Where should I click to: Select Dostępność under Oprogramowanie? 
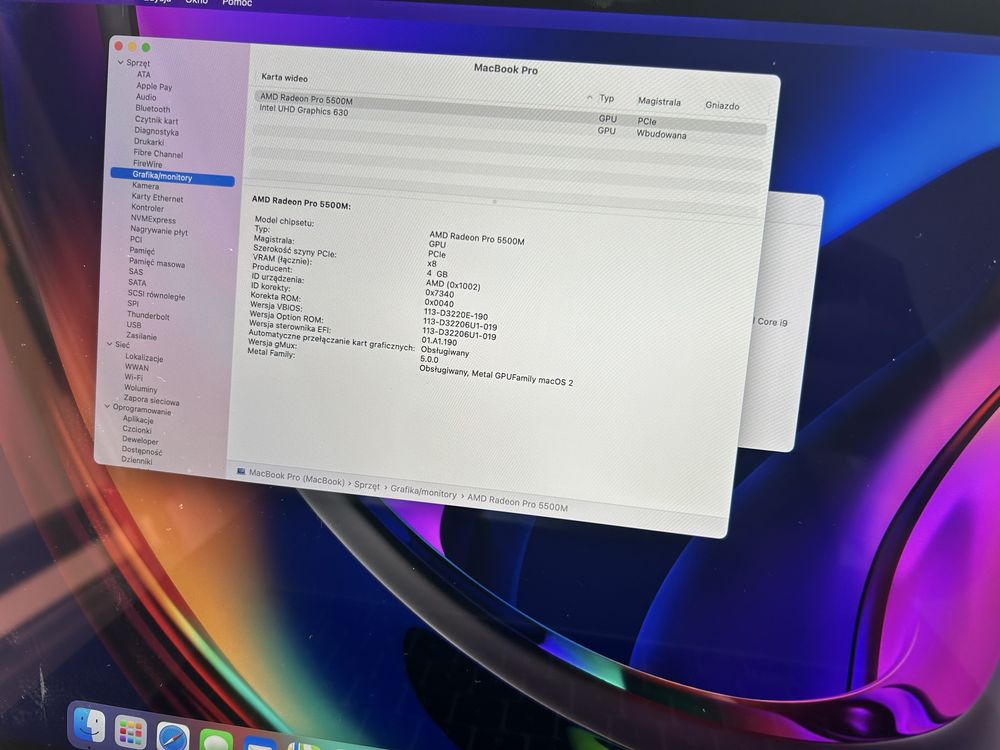point(142,451)
